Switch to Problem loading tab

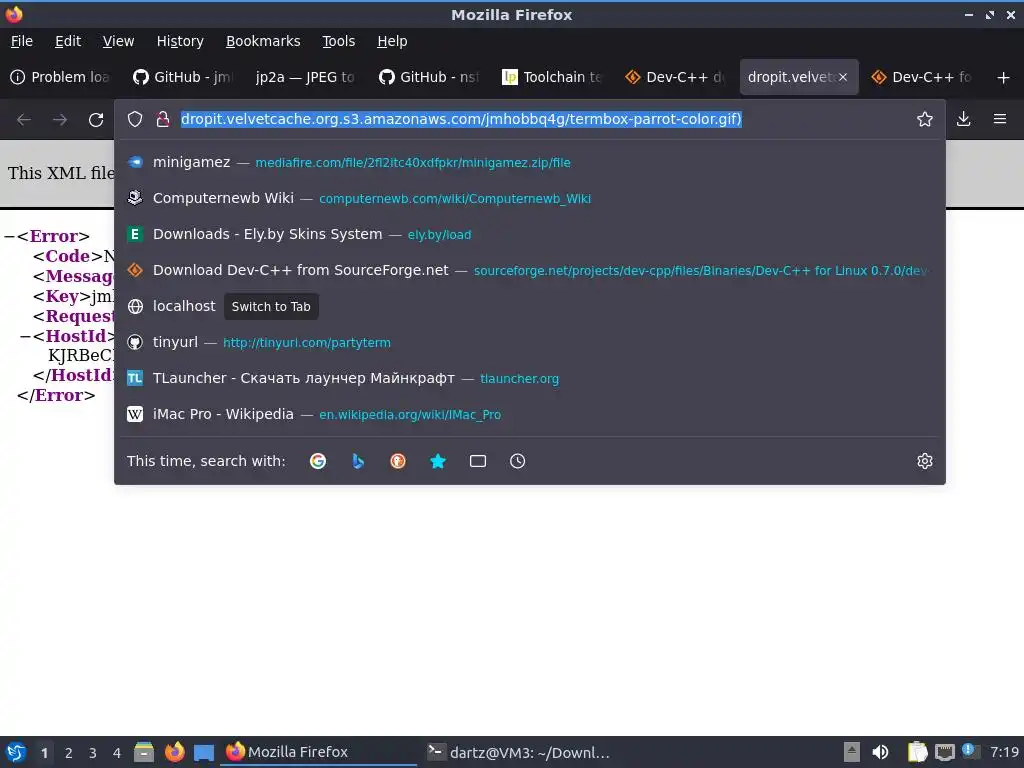(62, 77)
